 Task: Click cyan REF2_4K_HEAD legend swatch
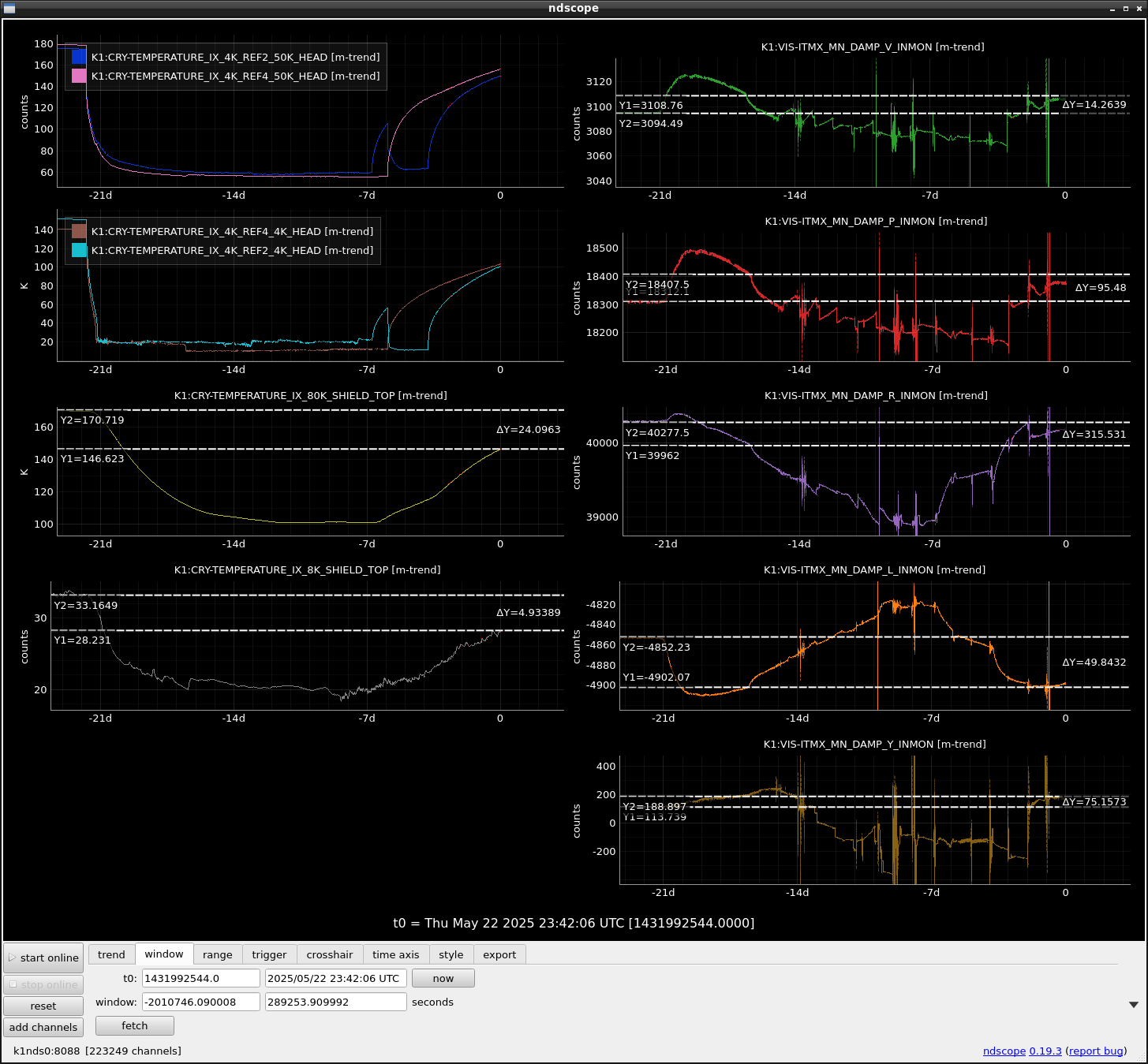(x=79, y=250)
